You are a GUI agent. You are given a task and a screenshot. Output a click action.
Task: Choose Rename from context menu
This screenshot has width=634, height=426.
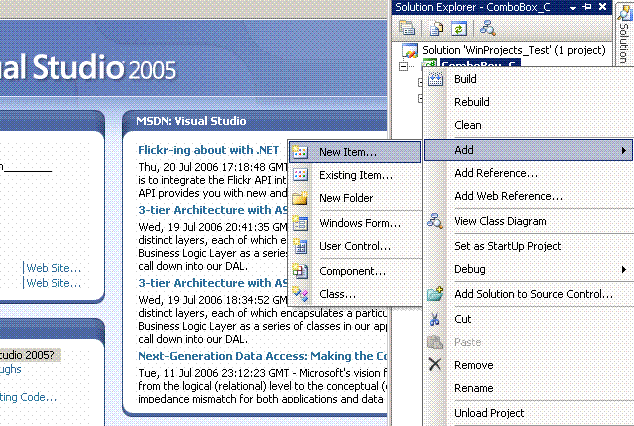(528, 388)
